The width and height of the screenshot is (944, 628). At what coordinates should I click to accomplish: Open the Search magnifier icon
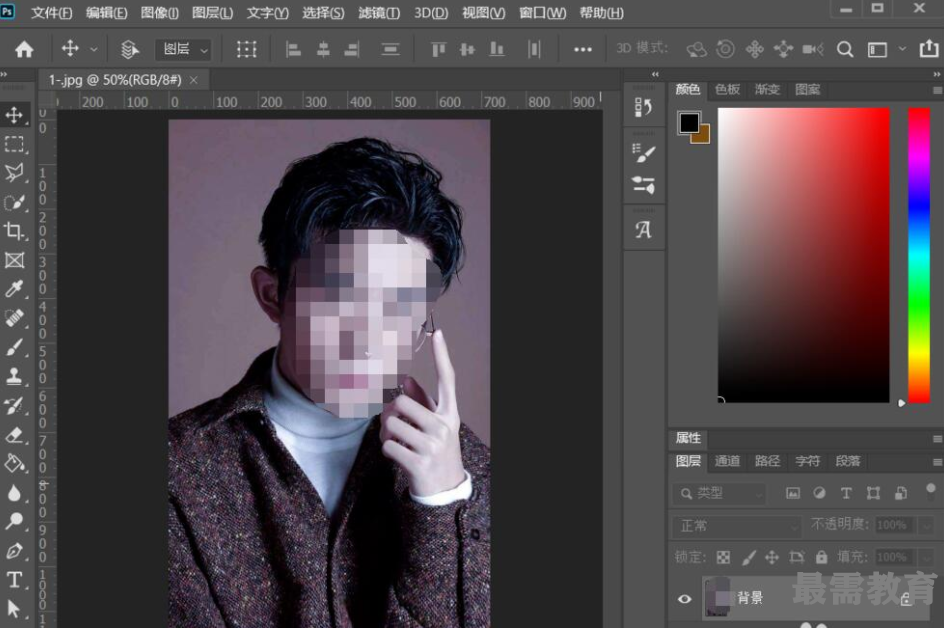(x=845, y=49)
